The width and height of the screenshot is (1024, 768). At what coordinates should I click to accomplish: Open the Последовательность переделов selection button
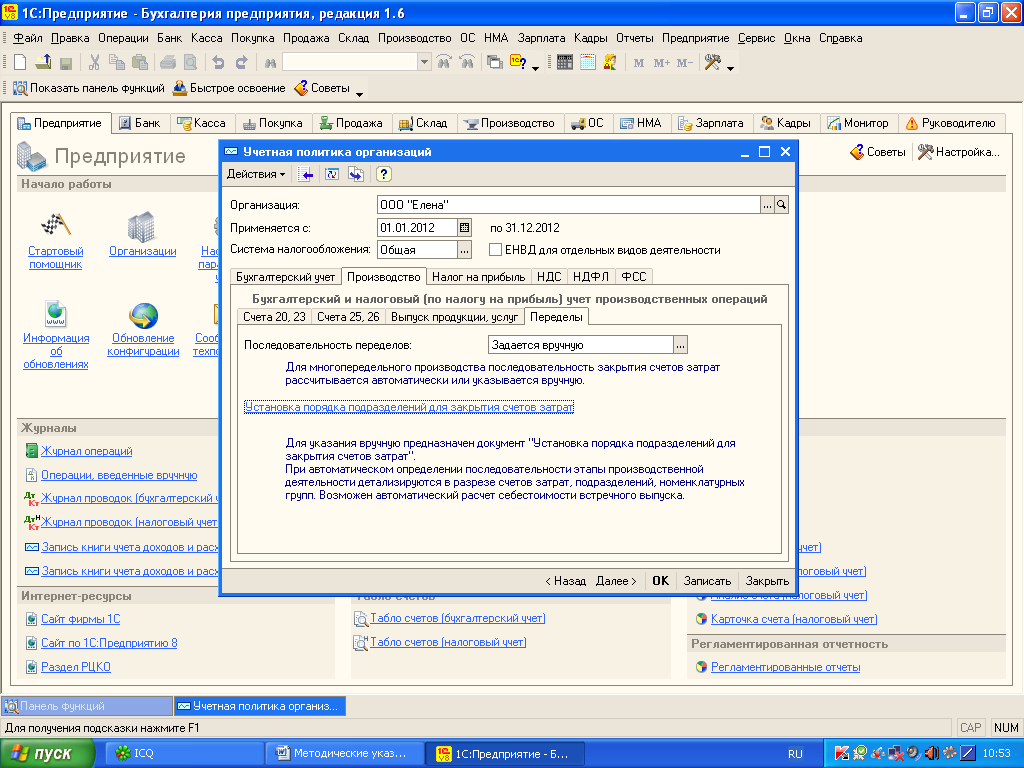680,345
